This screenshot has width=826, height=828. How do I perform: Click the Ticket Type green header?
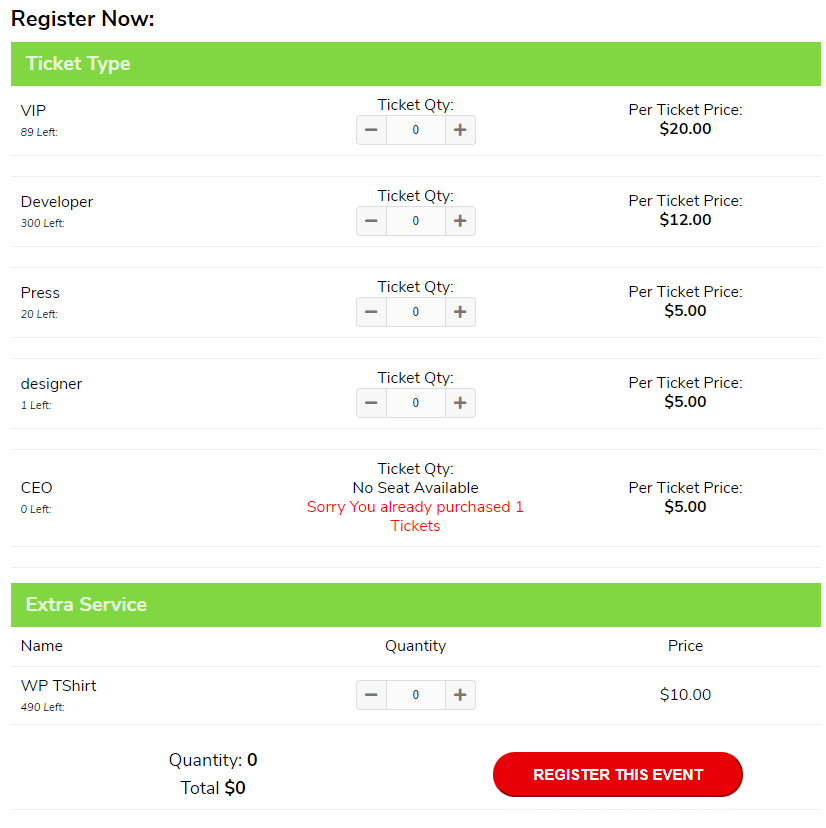coord(416,64)
